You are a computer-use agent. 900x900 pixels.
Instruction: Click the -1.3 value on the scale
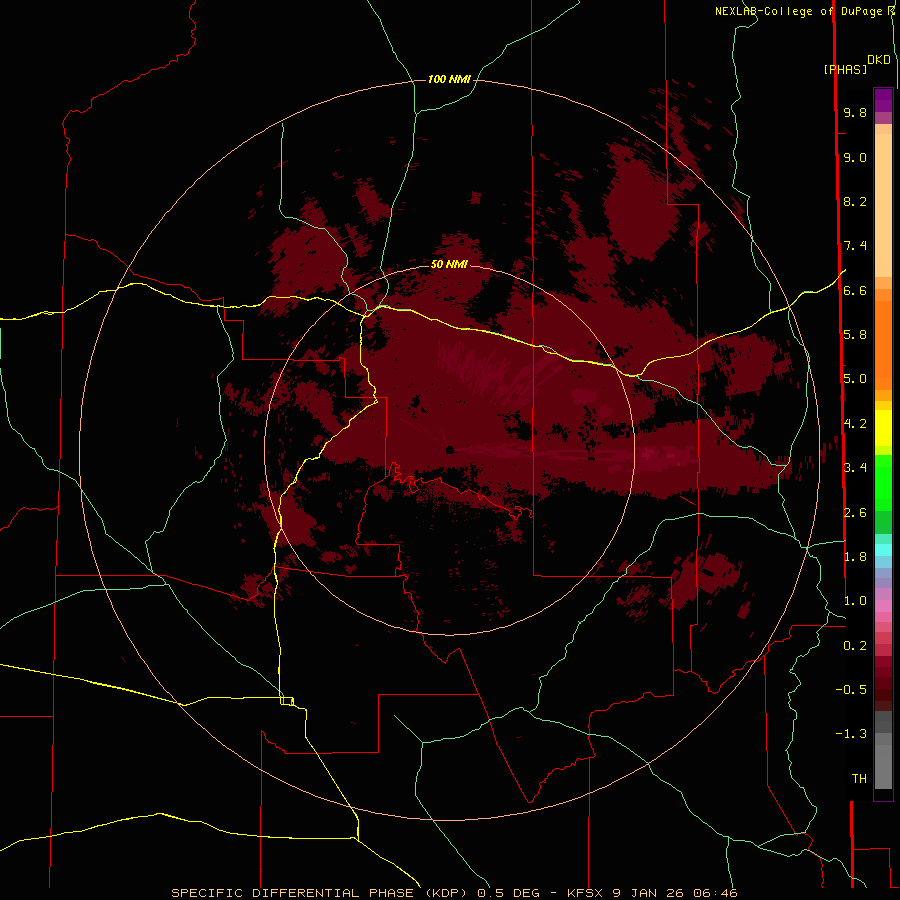click(x=851, y=734)
